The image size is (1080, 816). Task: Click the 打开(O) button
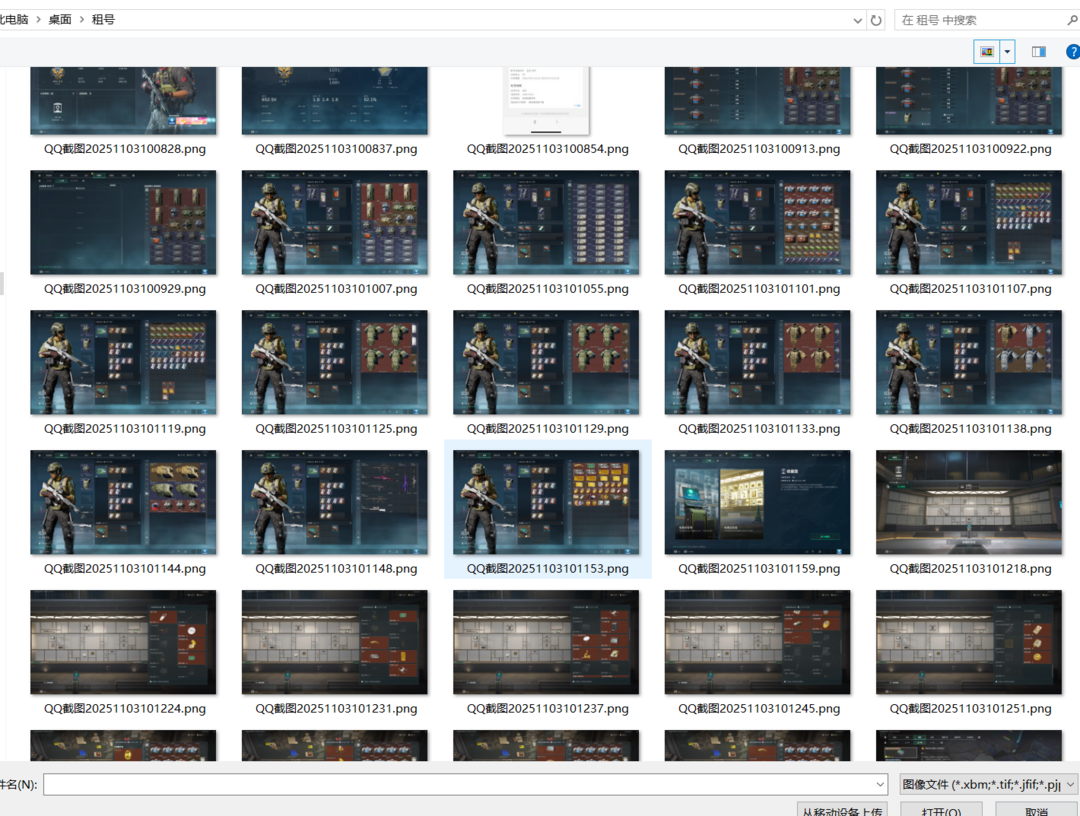941,808
